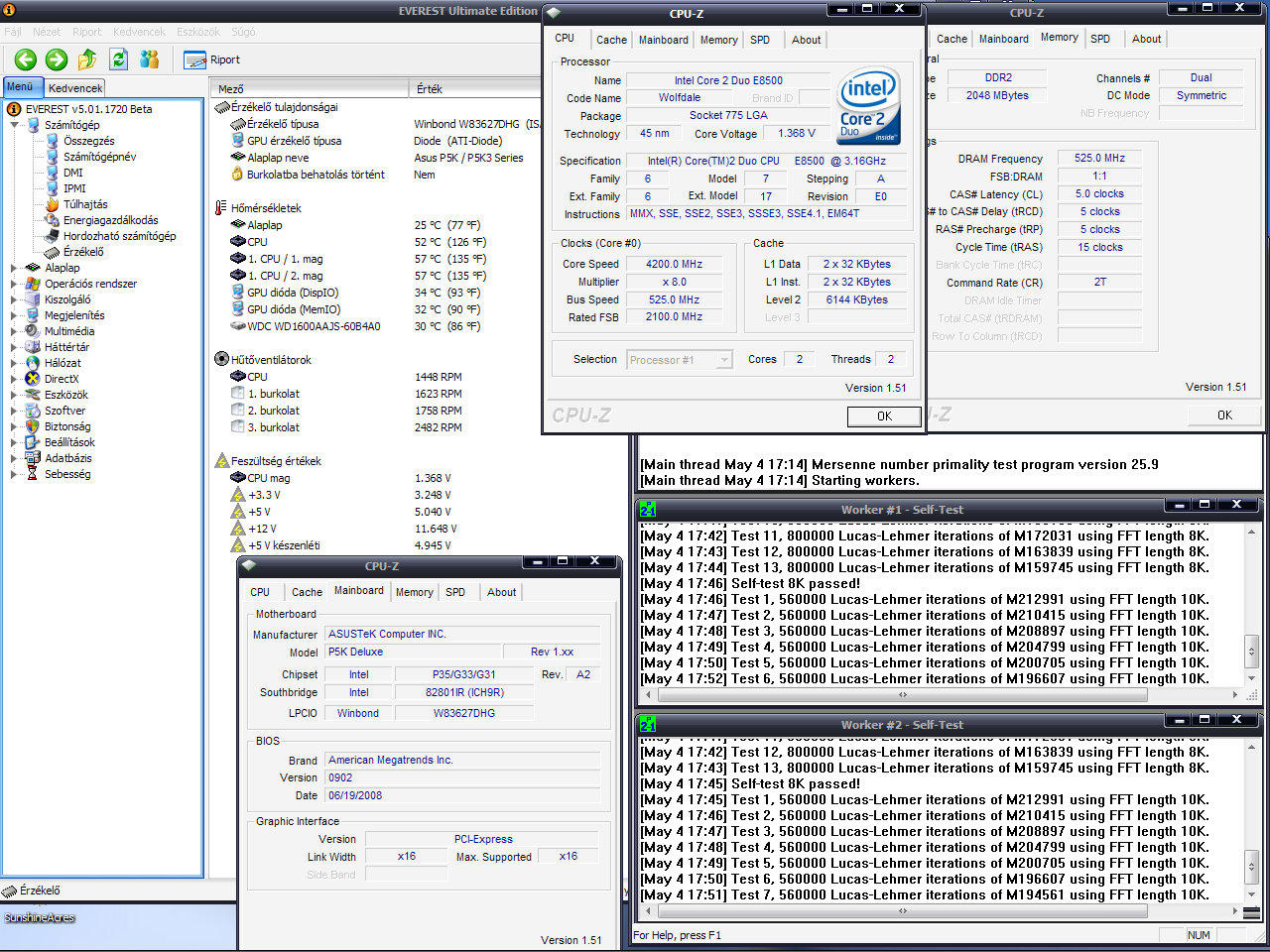Select the DMI tree item
This screenshot has width=1270, height=952.
[x=73, y=173]
